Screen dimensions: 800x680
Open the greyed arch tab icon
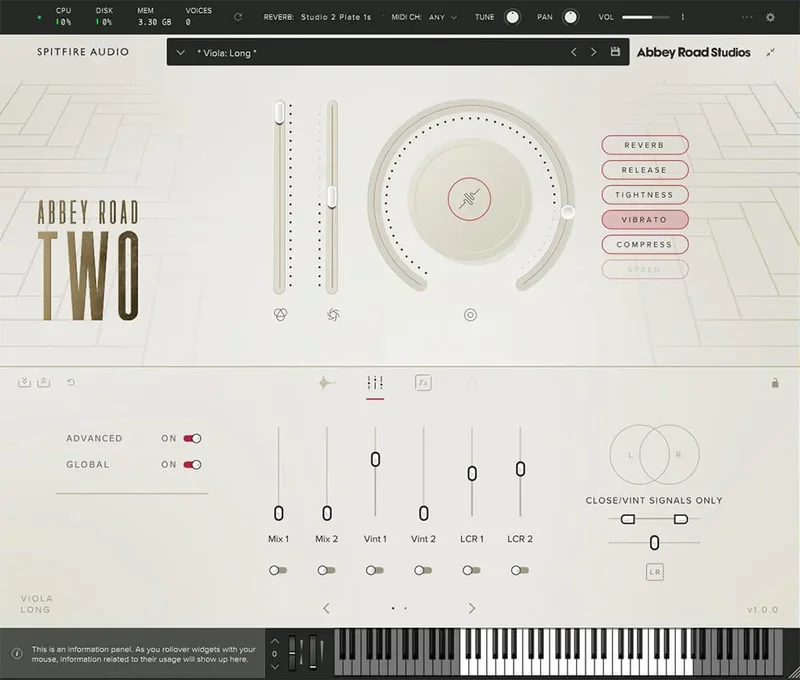coord(471,384)
